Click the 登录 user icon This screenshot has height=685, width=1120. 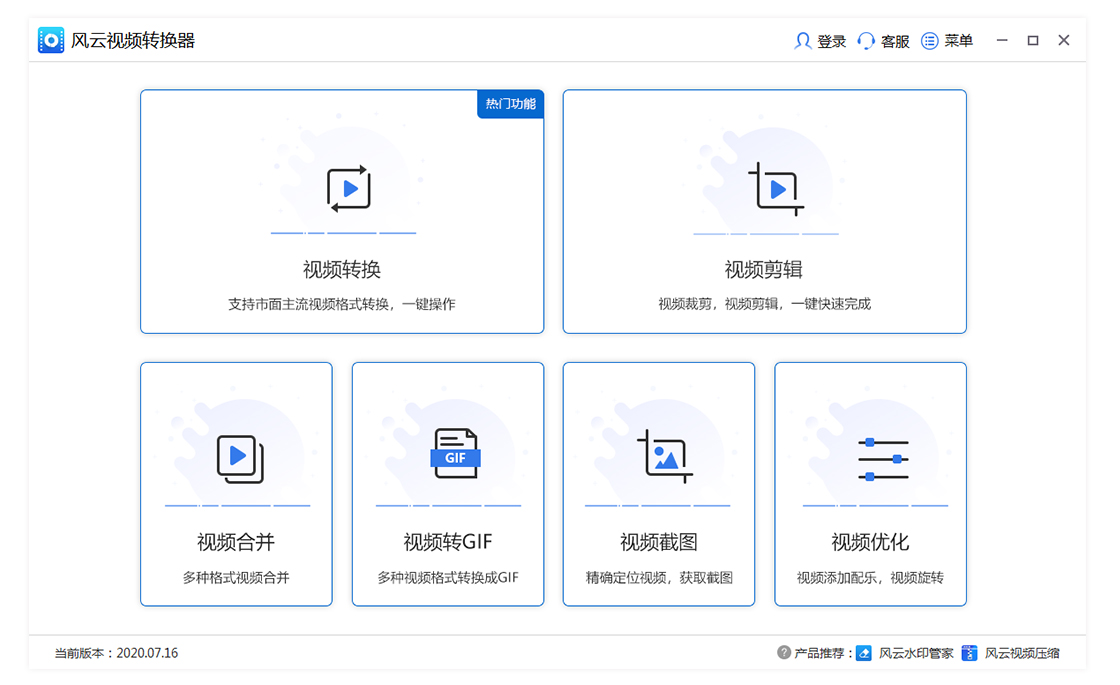[x=803, y=41]
